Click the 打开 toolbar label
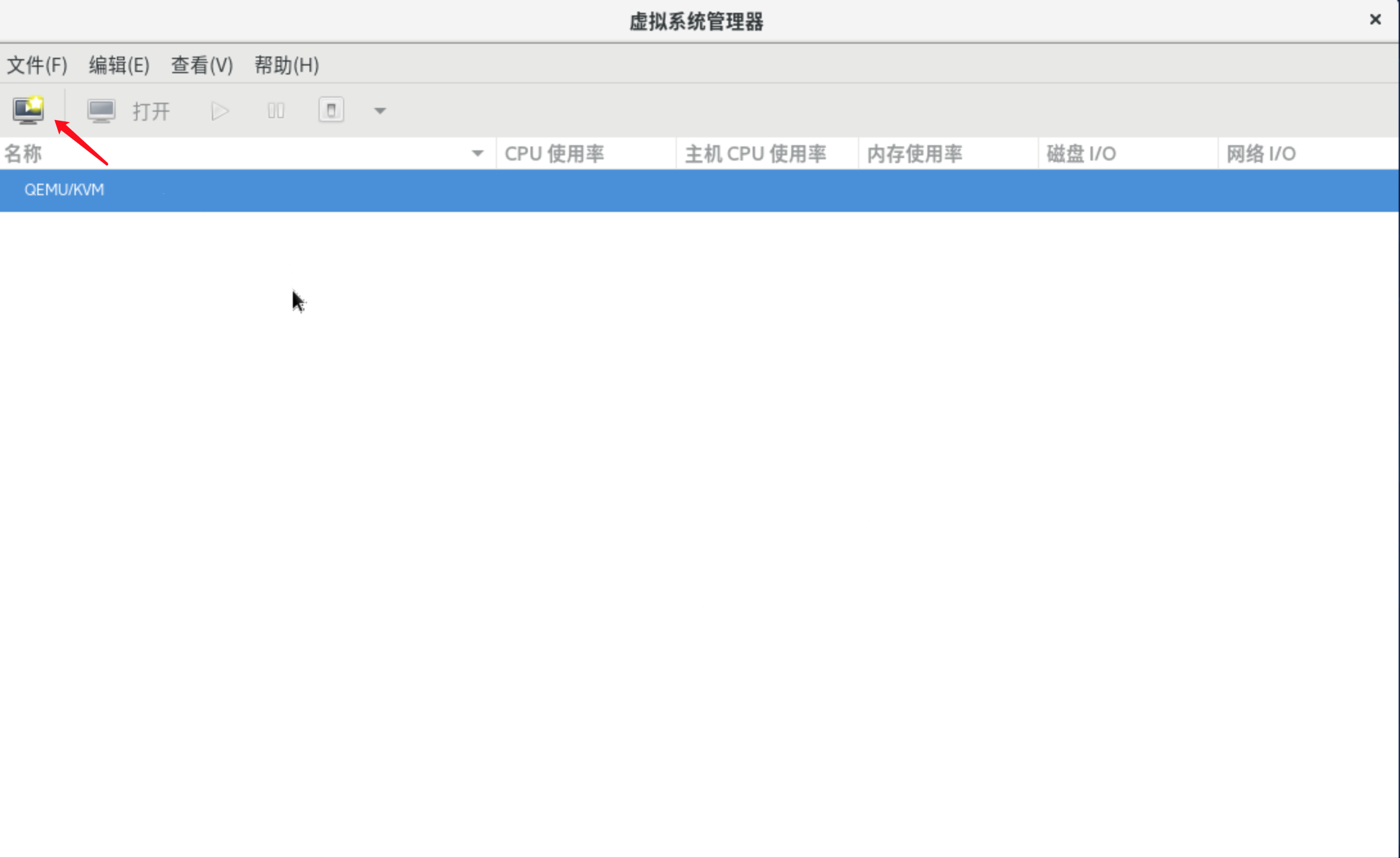This screenshot has height=858, width=1400. 151,112
